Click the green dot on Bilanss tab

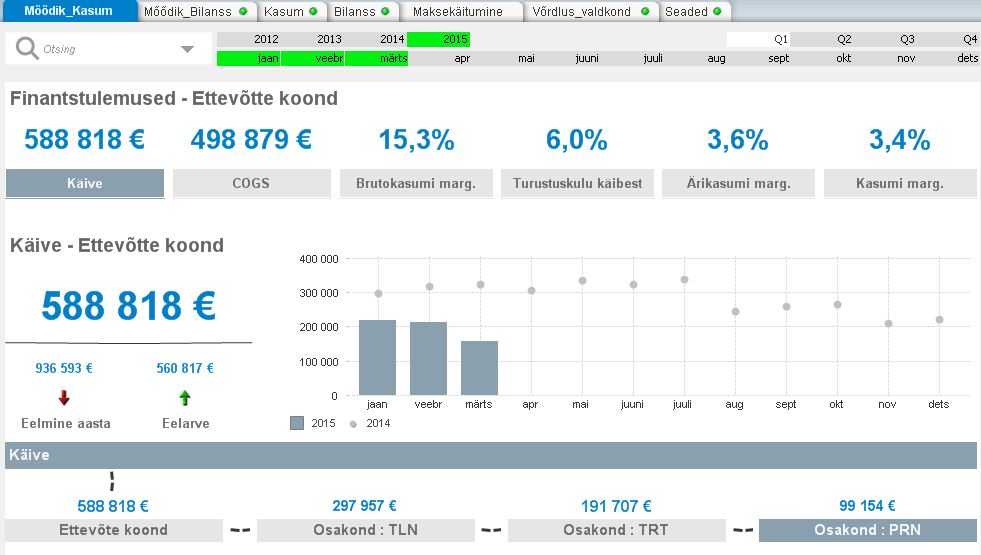(385, 12)
